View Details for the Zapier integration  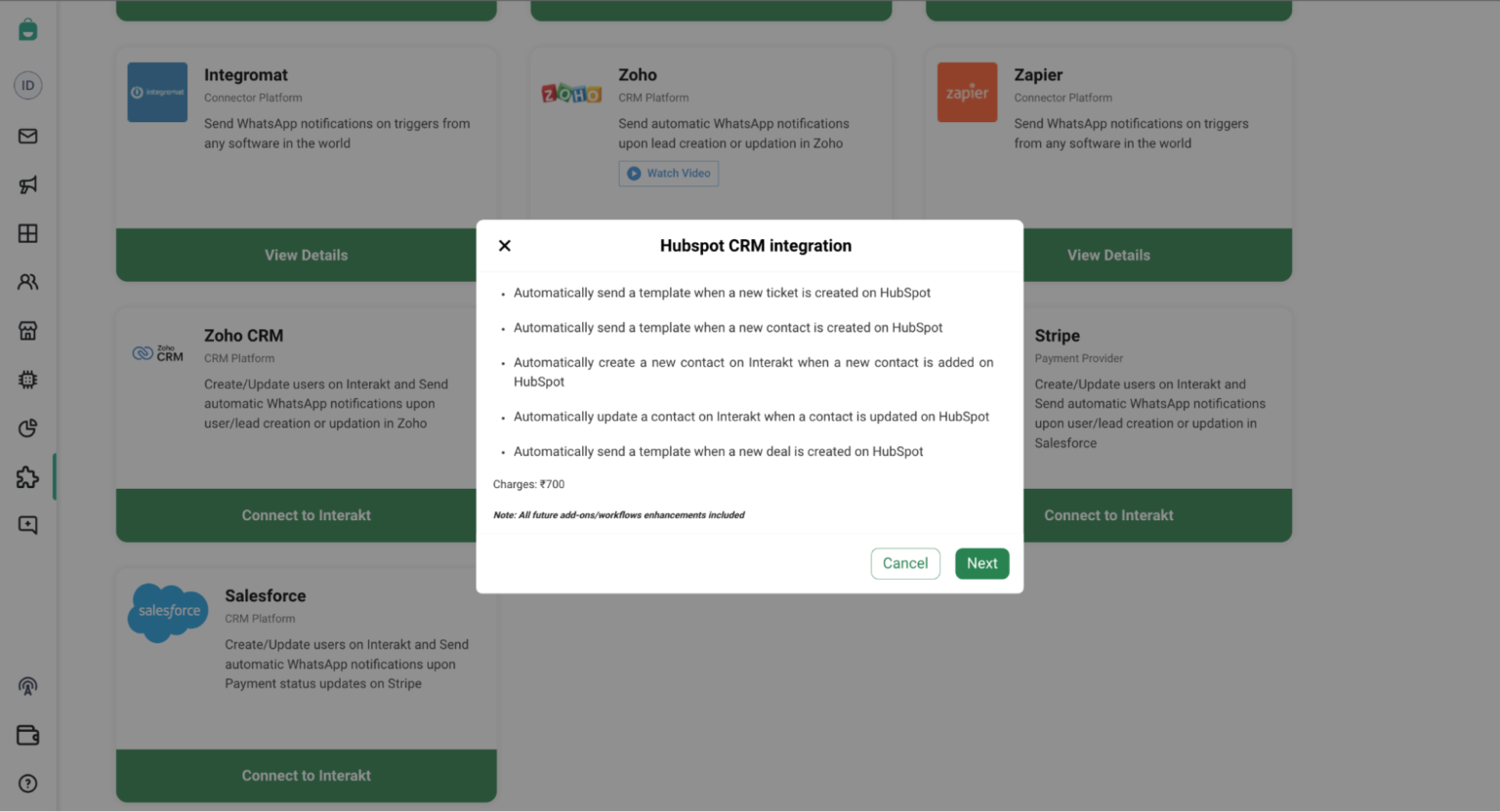point(1108,255)
